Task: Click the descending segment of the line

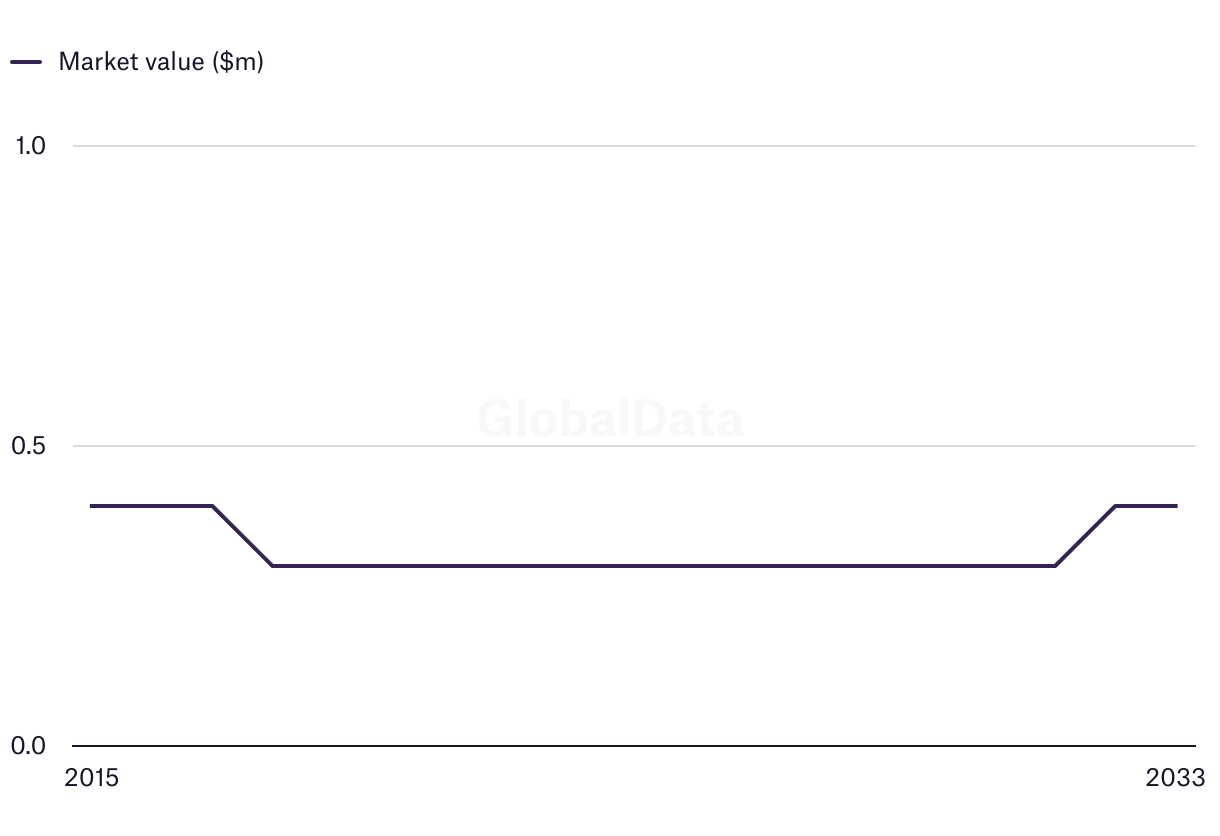Action: coord(242,536)
